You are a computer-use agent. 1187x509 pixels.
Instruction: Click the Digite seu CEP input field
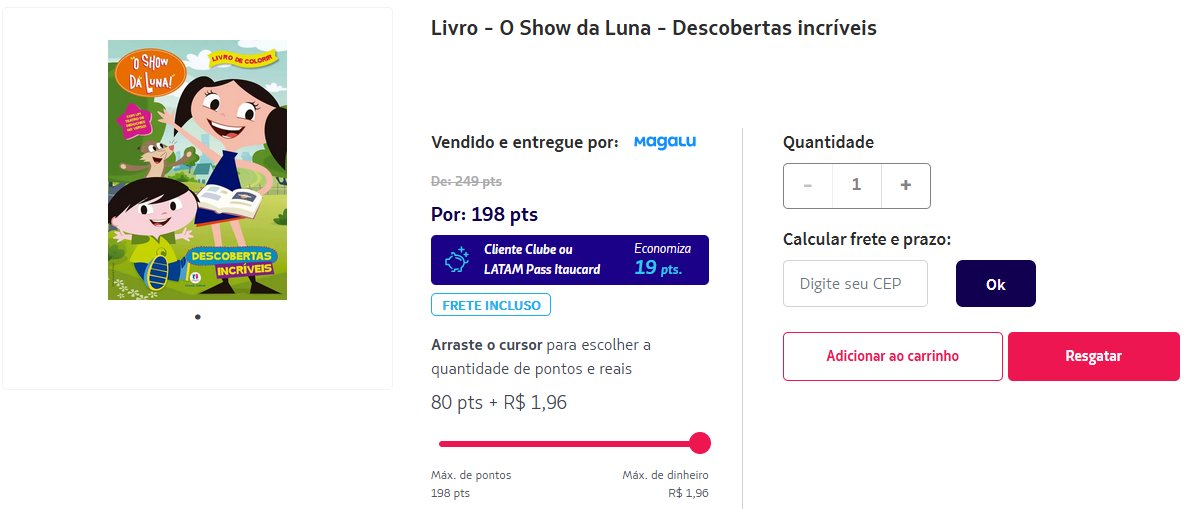(855, 283)
